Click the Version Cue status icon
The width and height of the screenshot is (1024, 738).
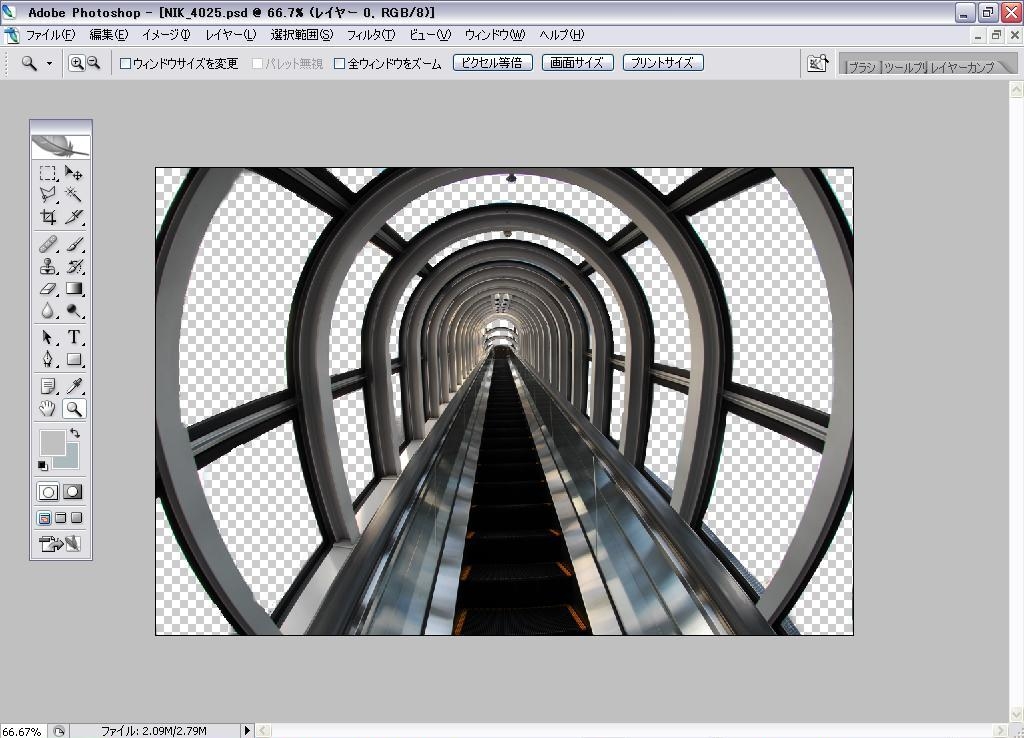click(x=59, y=731)
